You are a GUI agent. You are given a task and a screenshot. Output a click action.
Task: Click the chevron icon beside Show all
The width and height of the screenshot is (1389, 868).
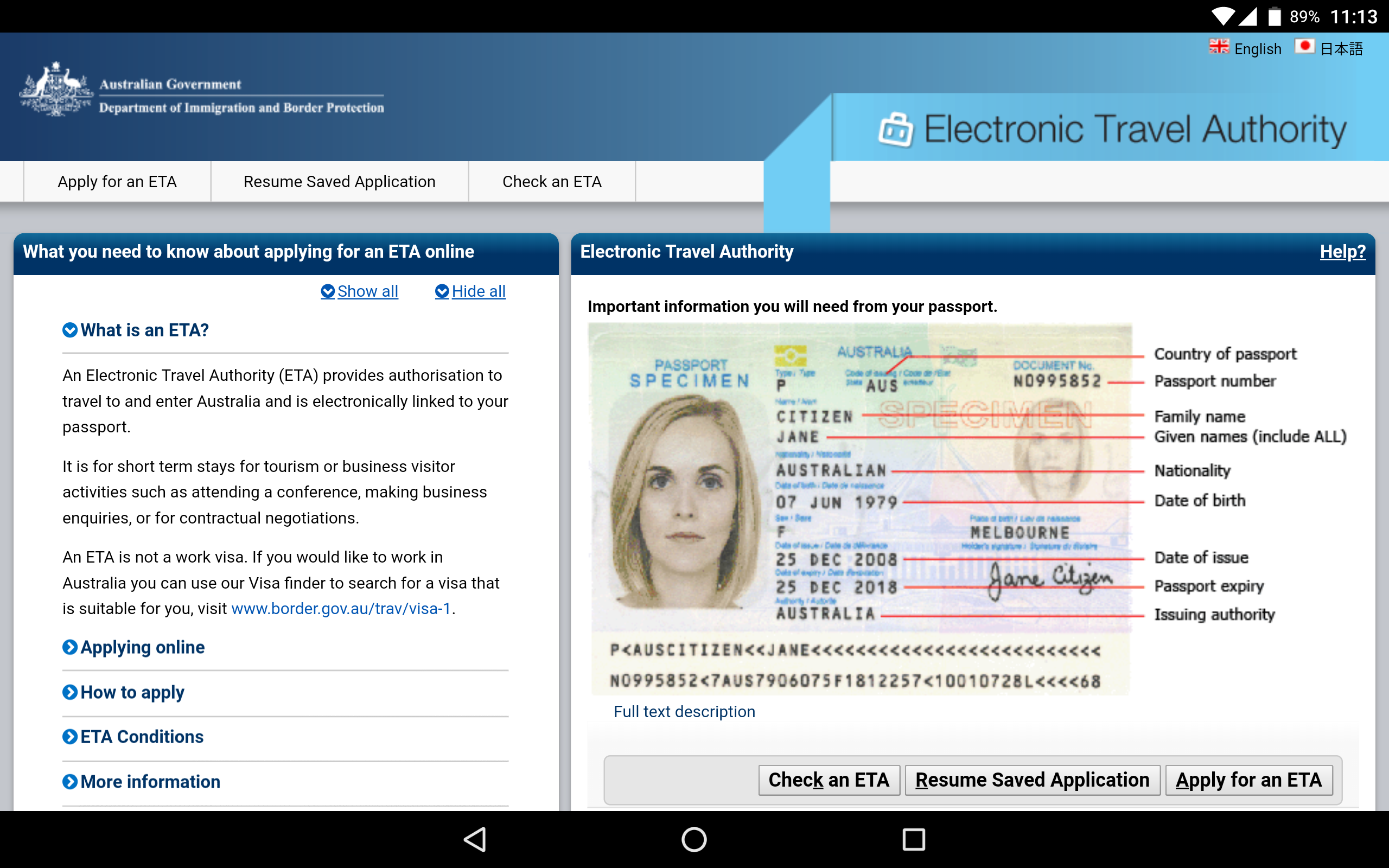click(x=328, y=292)
